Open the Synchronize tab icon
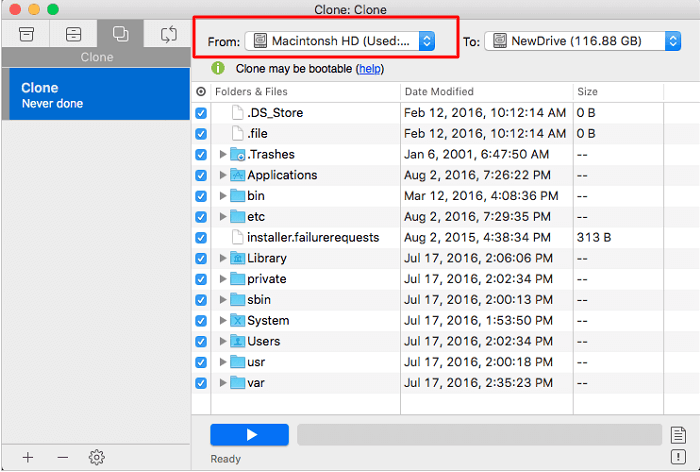This screenshot has width=700, height=472. (168, 34)
